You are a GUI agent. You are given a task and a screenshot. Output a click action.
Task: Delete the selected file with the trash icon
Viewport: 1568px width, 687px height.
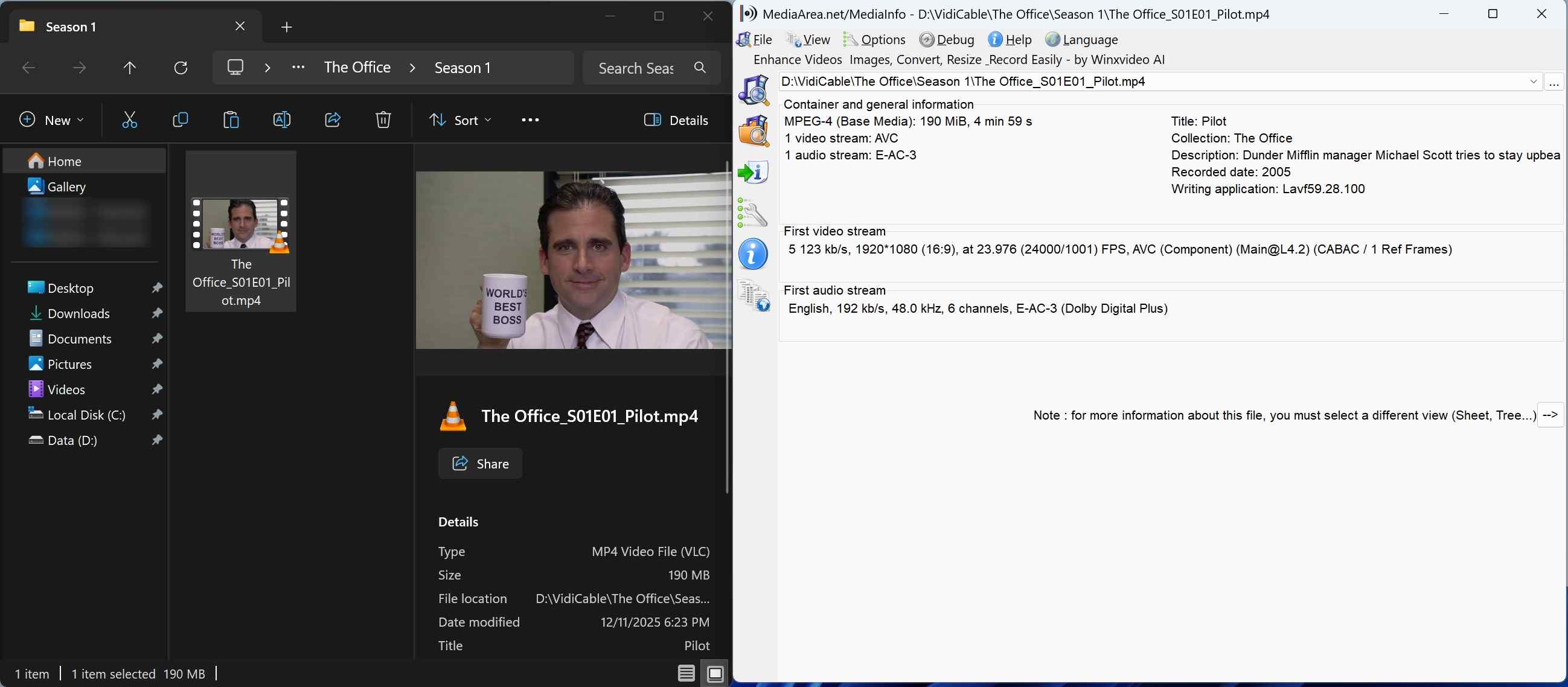pyautogui.click(x=383, y=120)
